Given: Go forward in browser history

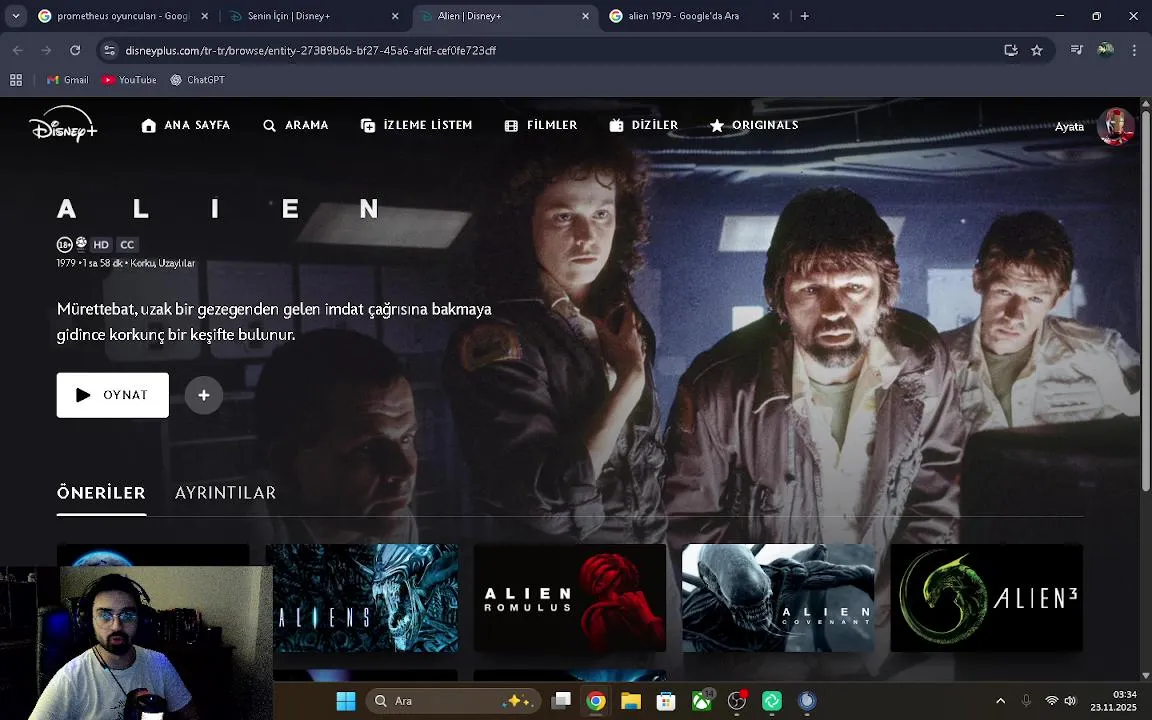Looking at the screenshot, I should 46,51.
